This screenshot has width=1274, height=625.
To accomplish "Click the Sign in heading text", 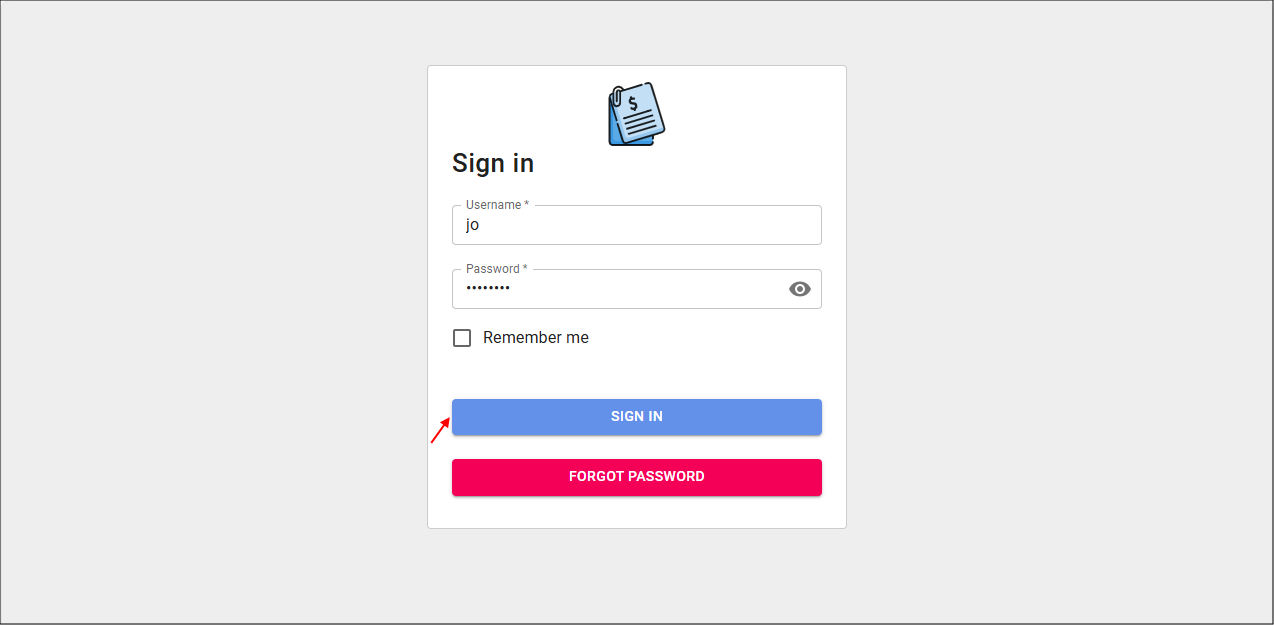I will 493,163.
